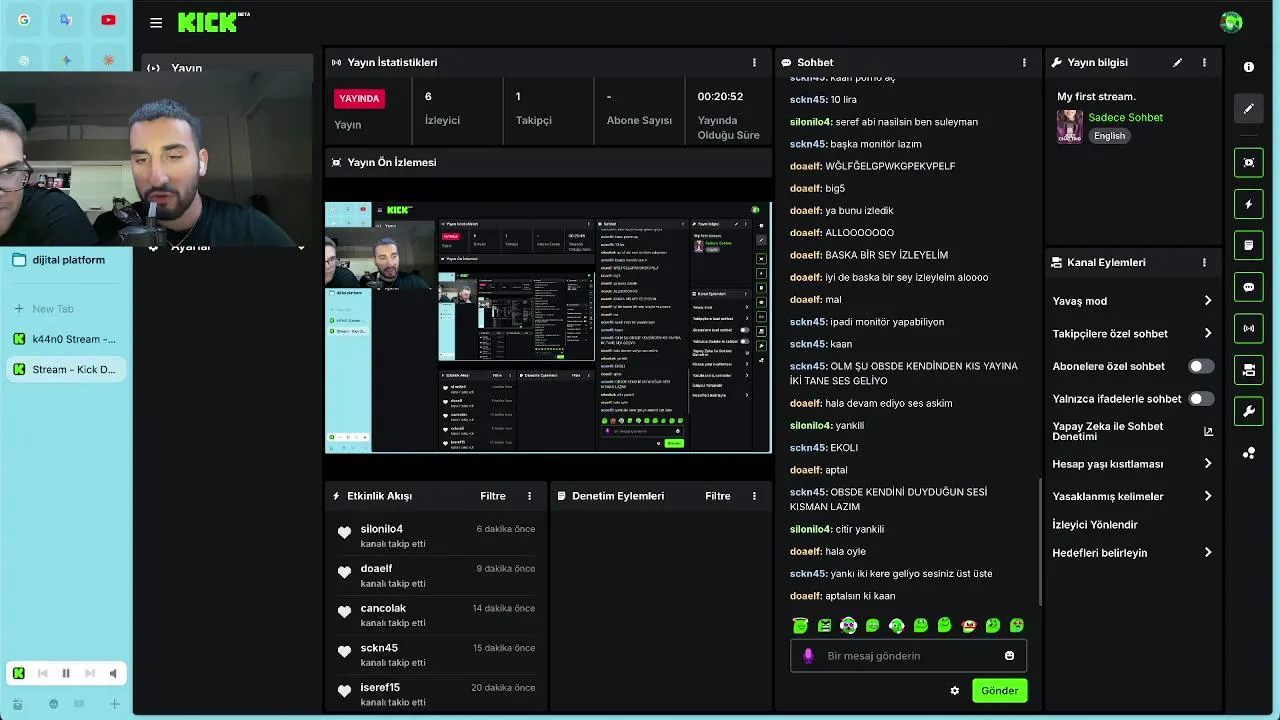The width and height of the screenshot is (1280, 720).
Task: Insert the red-hat Kick emote
Action: 968,625
